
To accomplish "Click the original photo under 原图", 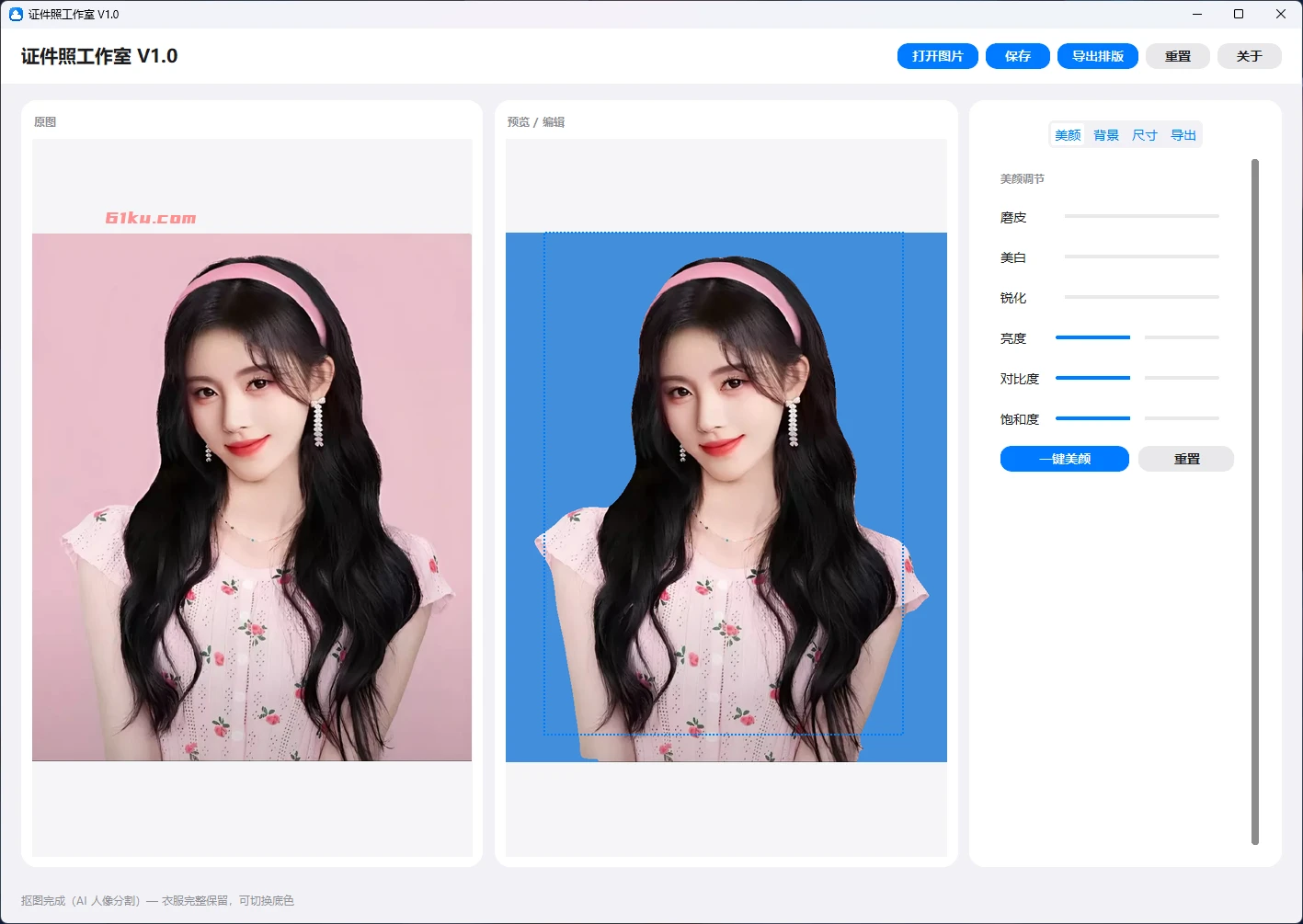I will point(252,497).
